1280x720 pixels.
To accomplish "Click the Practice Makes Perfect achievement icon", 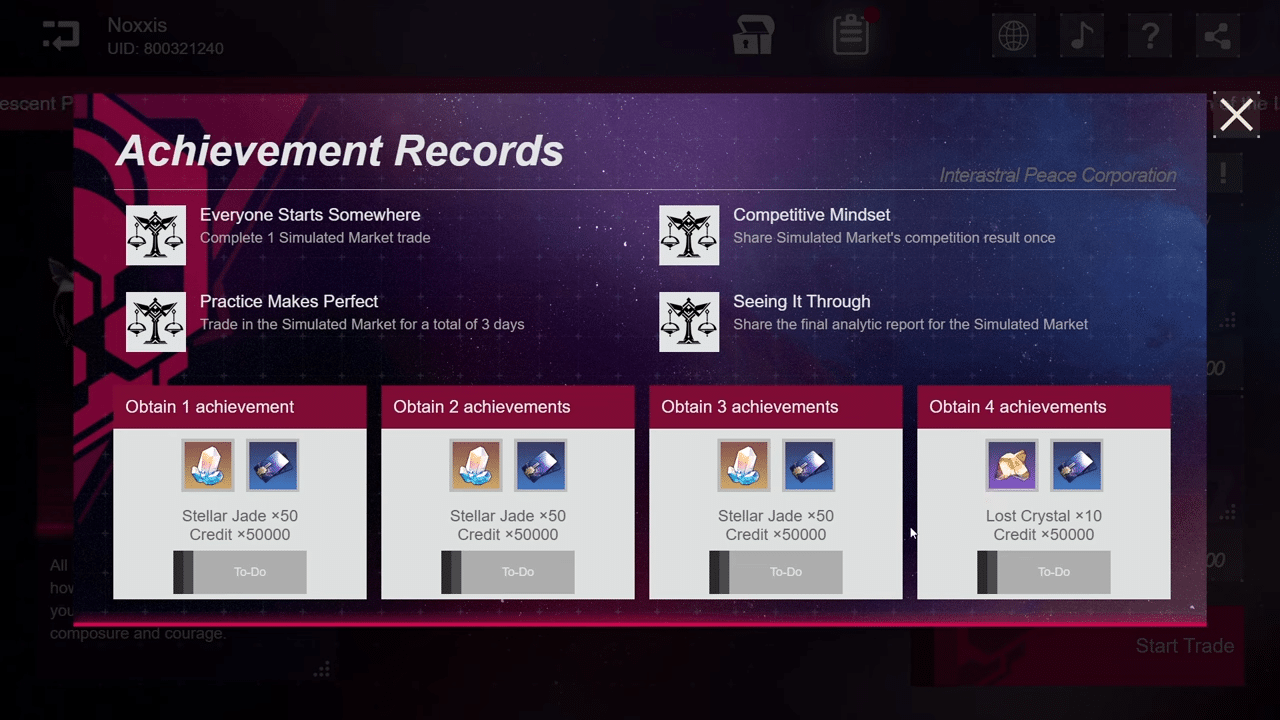I will 156,322.
